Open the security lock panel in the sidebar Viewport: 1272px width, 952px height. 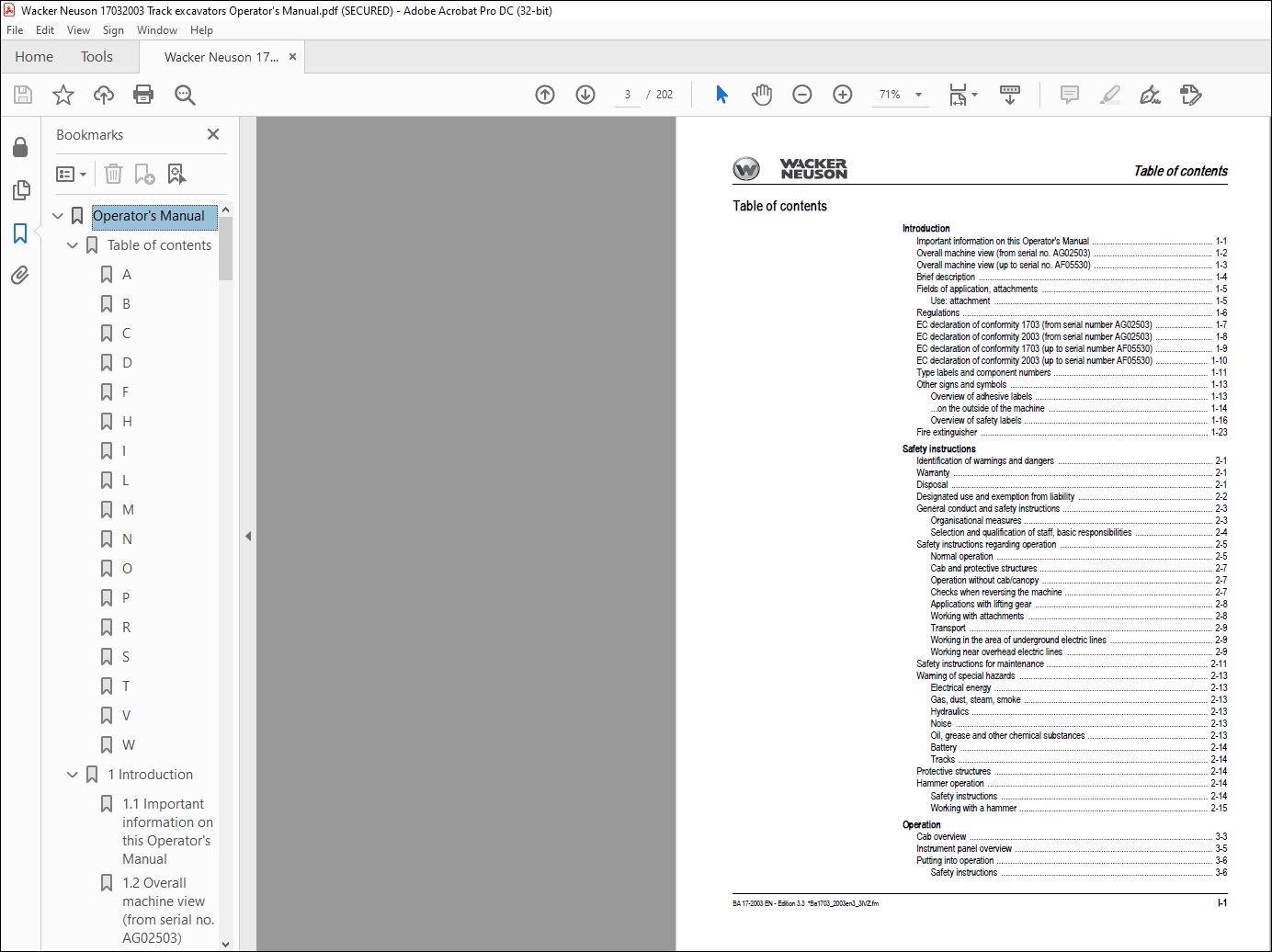20,147
